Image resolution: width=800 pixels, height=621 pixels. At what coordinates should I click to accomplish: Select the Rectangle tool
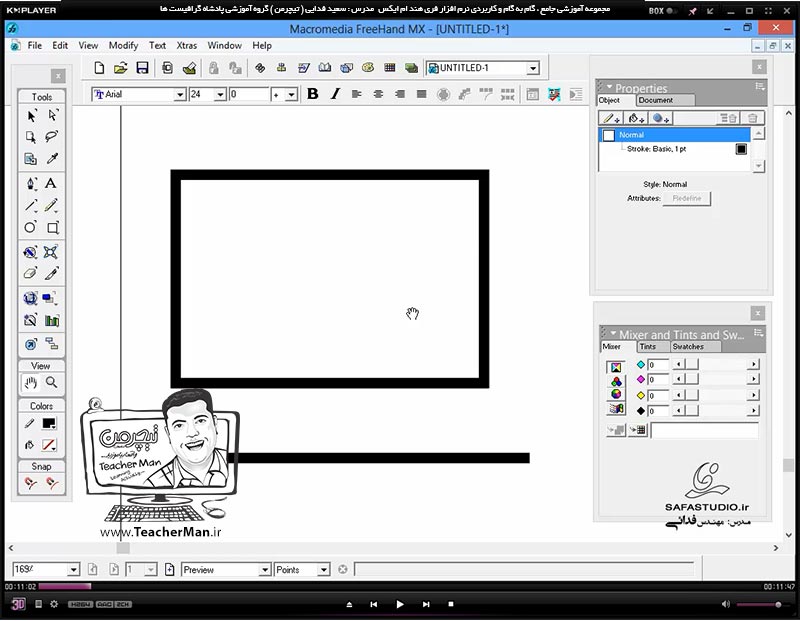(53, 227)
